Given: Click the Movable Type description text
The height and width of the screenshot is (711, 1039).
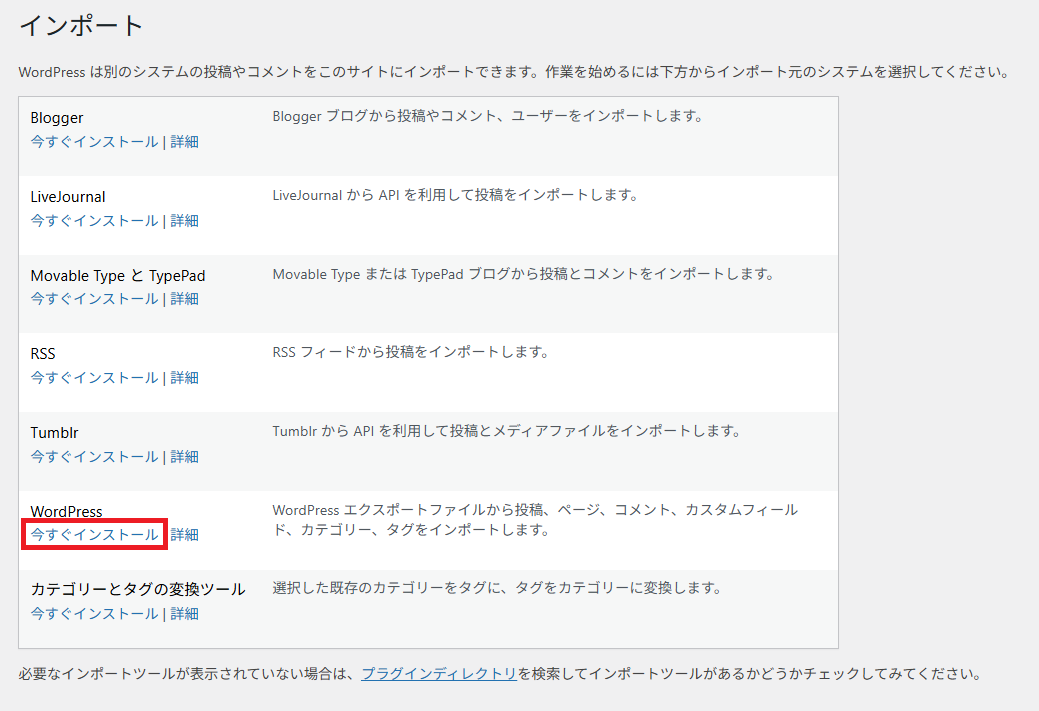Looking at the screenshot, I should pos(523,274).
